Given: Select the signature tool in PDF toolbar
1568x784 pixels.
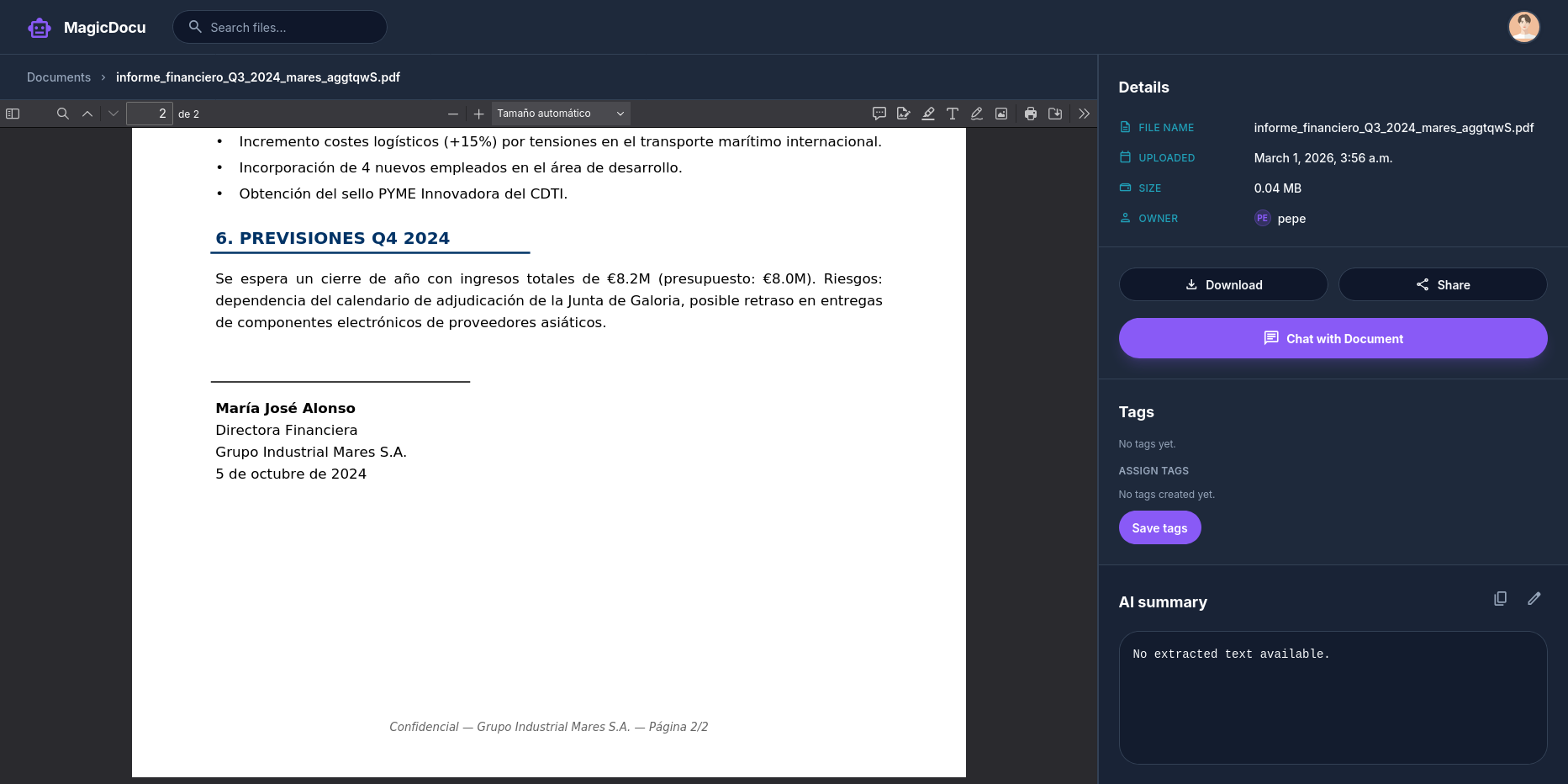Looking at the screenshot, I should [904, 114].
